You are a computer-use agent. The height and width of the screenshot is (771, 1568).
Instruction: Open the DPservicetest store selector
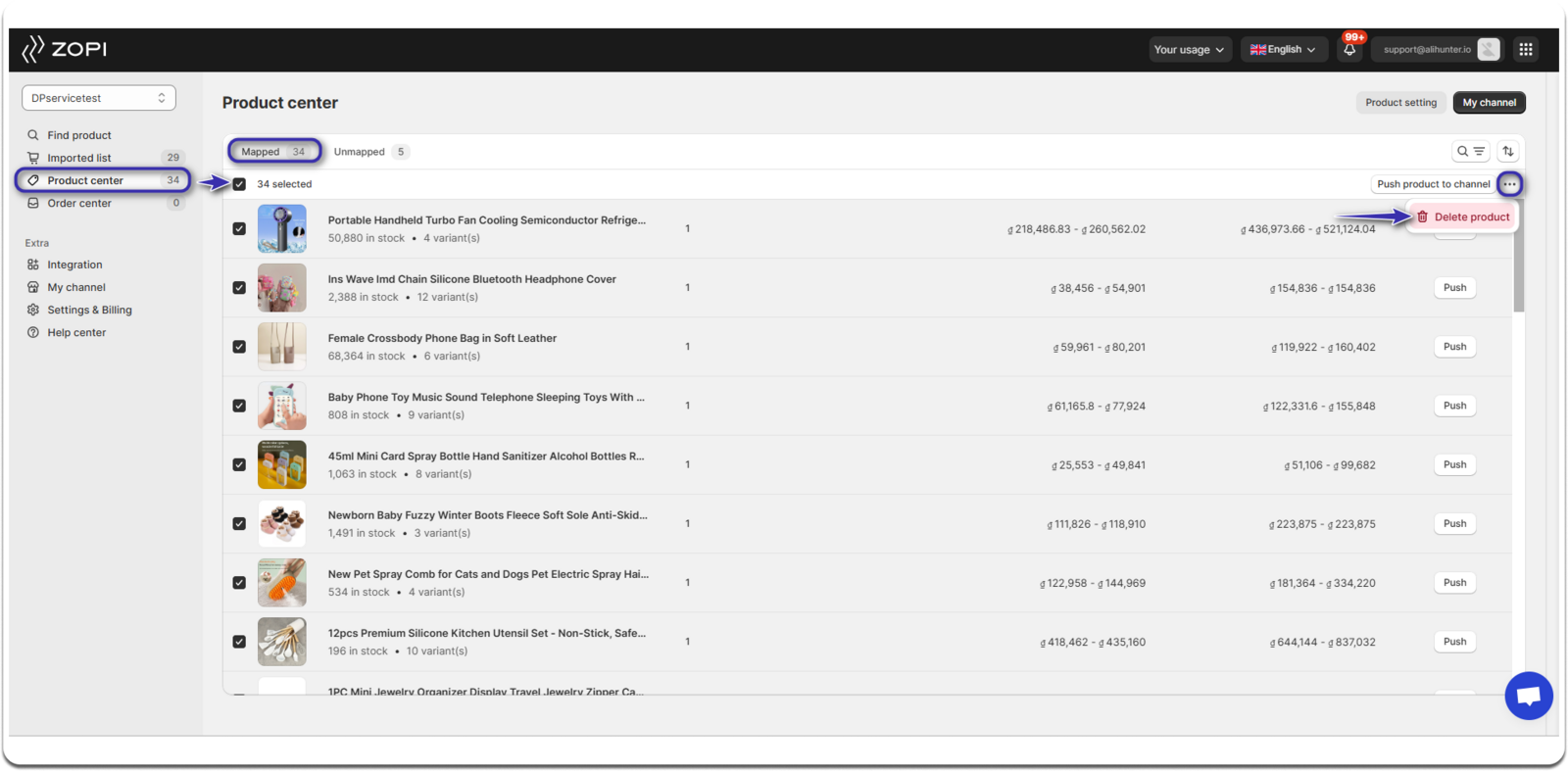tap(99, 98)
